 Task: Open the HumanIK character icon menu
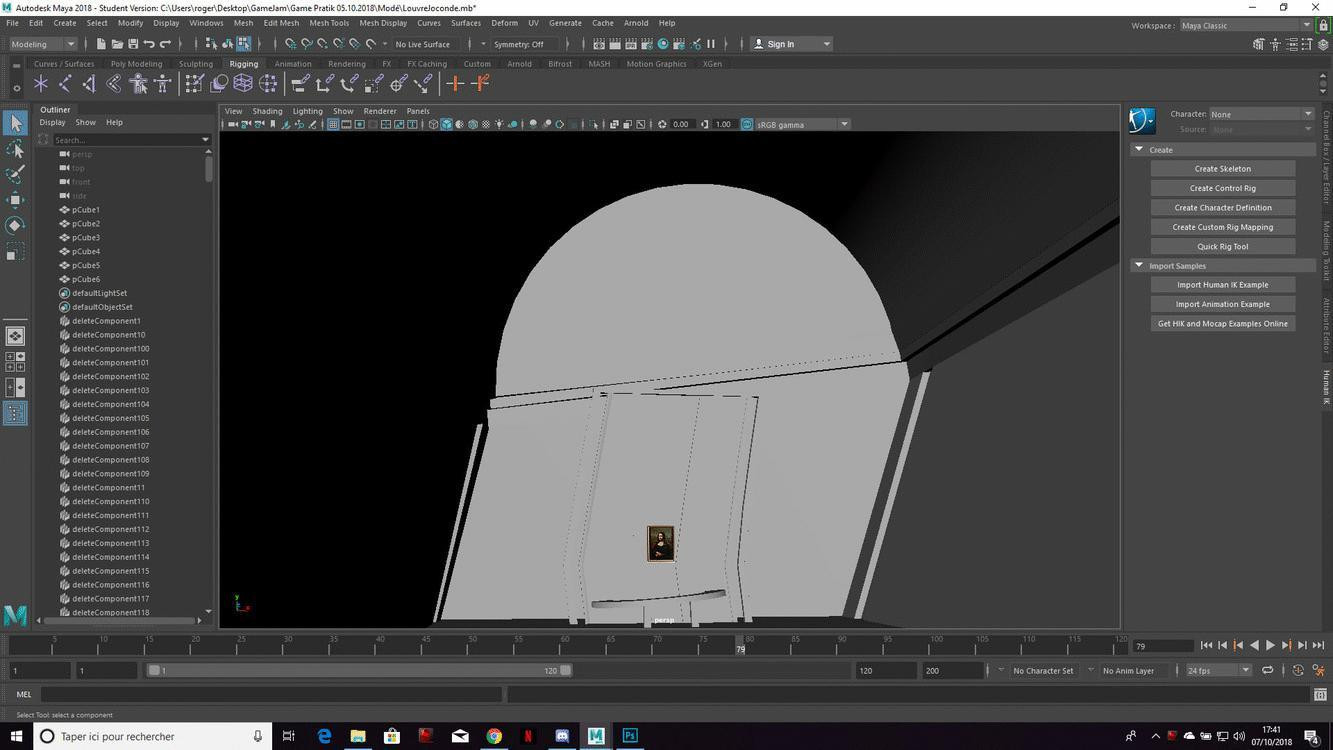pos(1142,121)
